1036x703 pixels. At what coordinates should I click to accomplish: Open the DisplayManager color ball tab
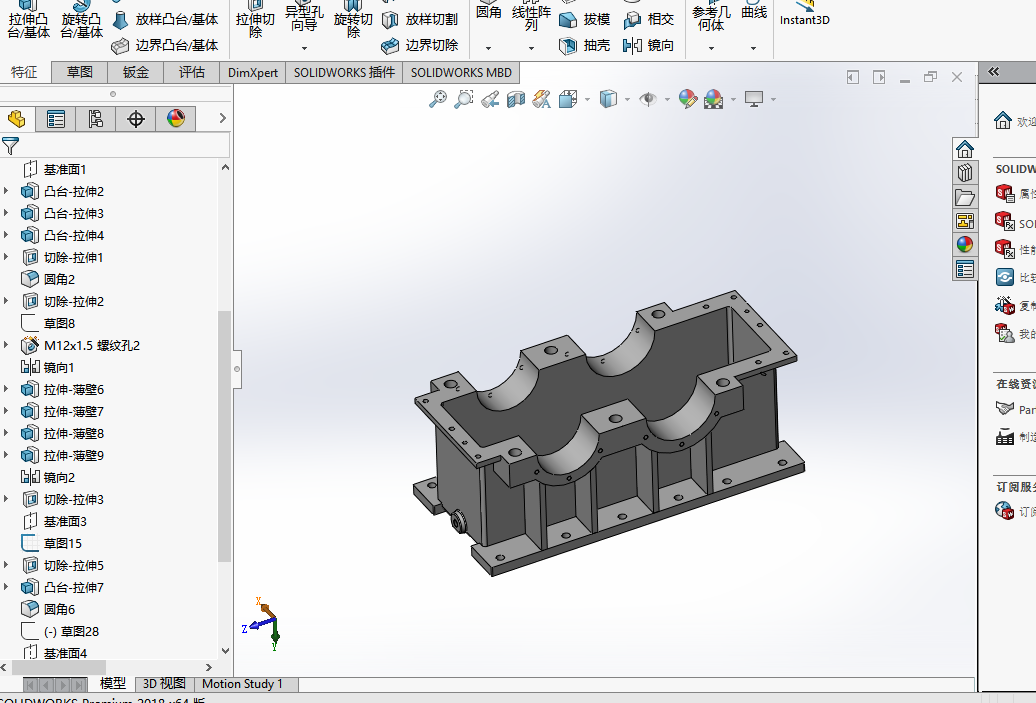[176, 119]
